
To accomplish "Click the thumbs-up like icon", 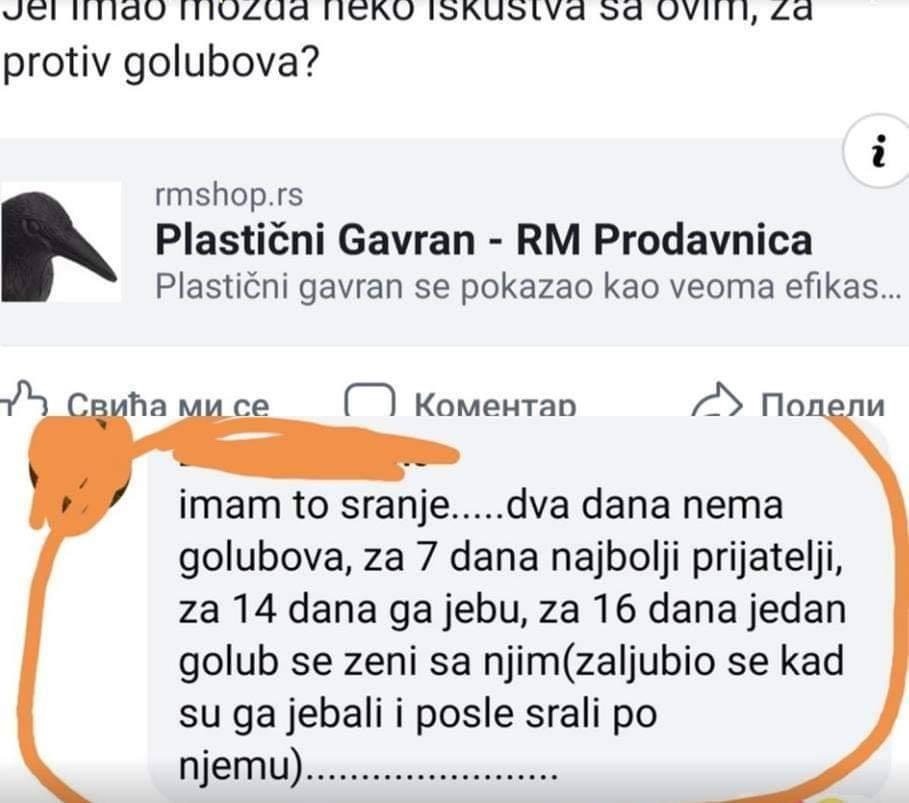I will click(x=24, y=399).
